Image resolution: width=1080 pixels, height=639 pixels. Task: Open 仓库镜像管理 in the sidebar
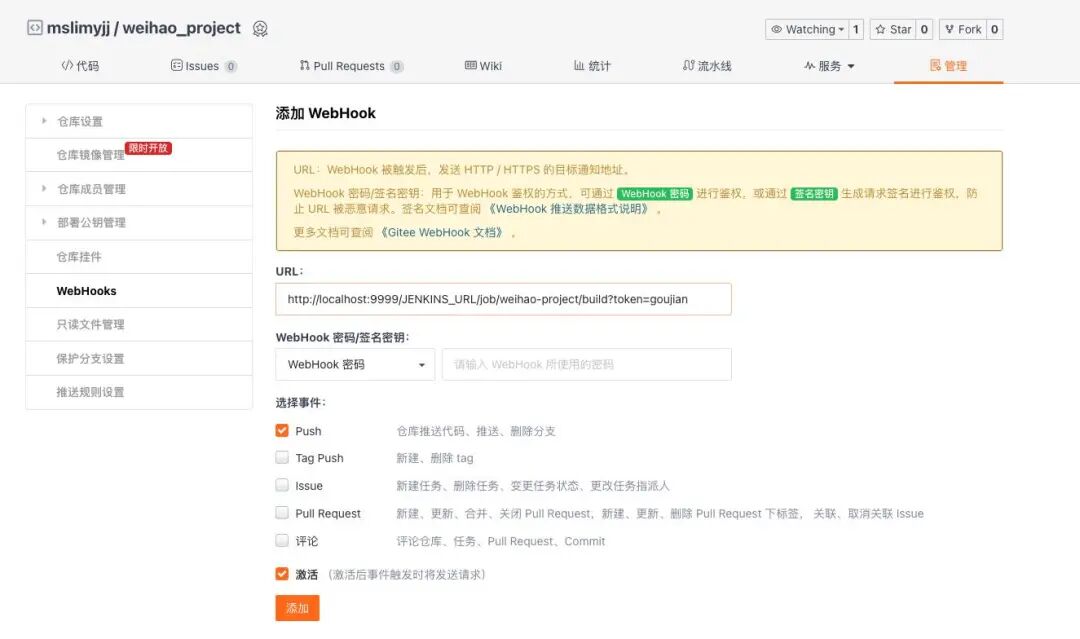pos(90,156)
